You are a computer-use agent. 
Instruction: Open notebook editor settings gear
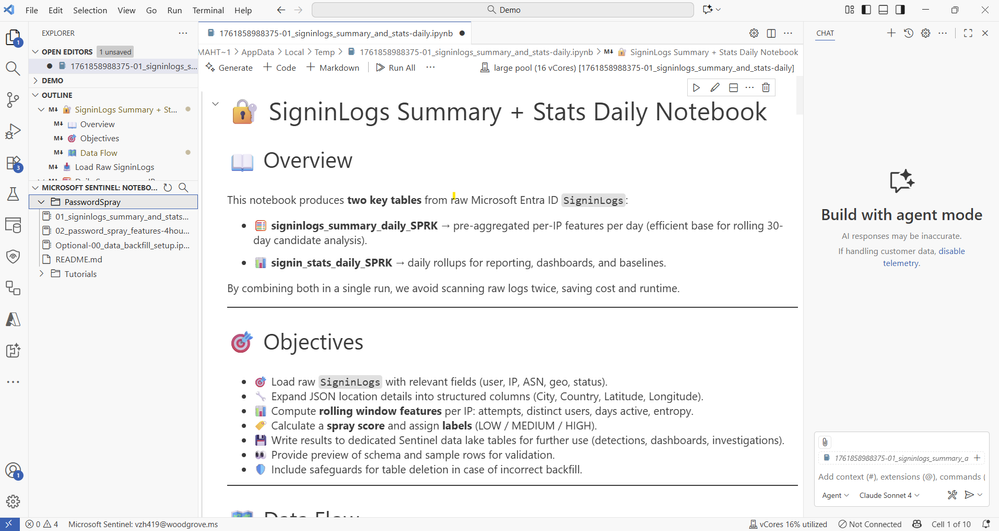point(754,33)
